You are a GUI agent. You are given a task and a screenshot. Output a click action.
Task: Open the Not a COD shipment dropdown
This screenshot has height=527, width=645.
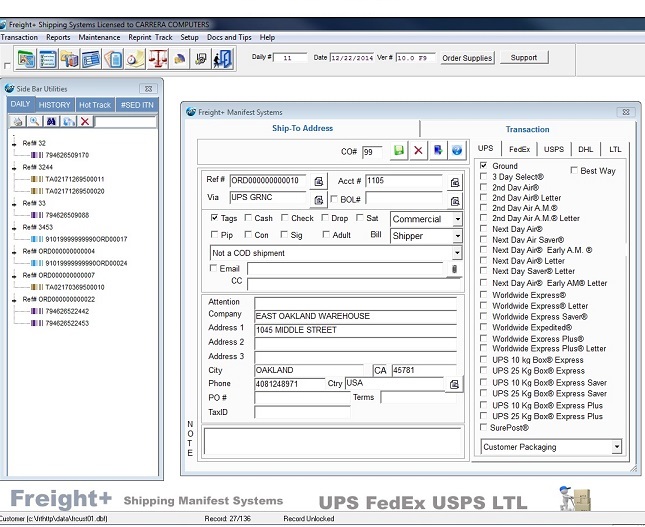point(457,253)
